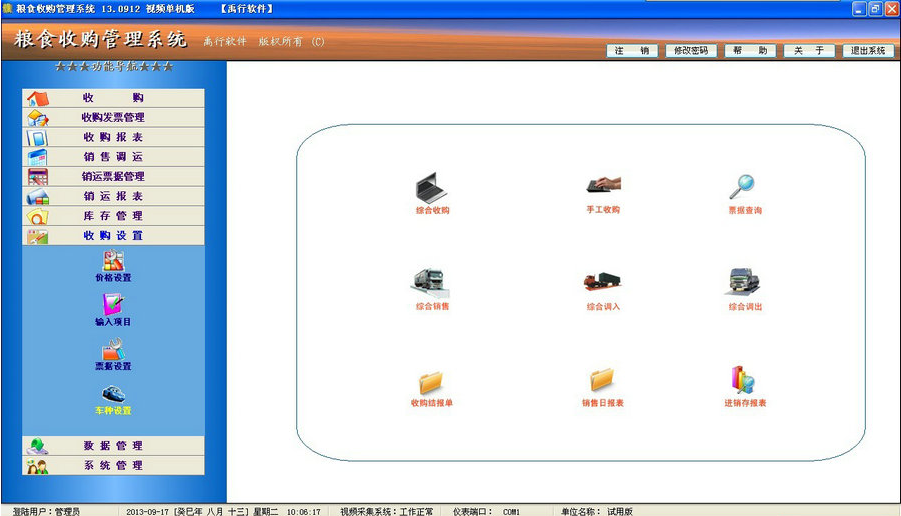
Task: Click 仪表端口 COM1 status entry
Action: click(486, 511)
